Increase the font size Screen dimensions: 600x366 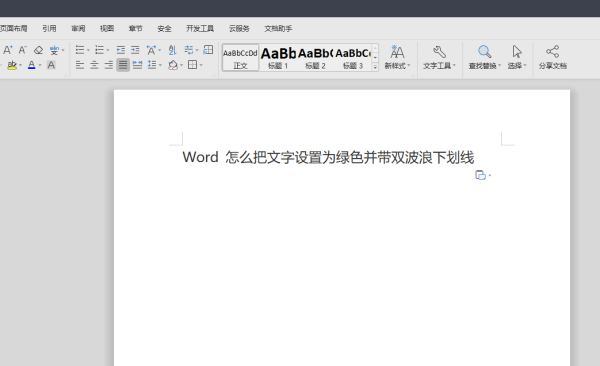tap(8, 50)
